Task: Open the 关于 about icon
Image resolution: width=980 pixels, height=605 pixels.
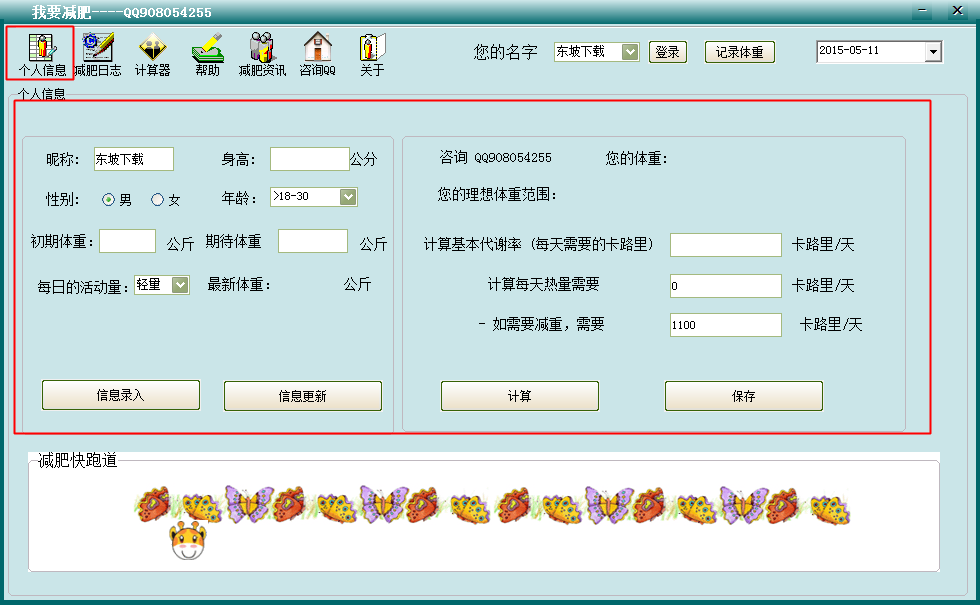Action: 372,54
